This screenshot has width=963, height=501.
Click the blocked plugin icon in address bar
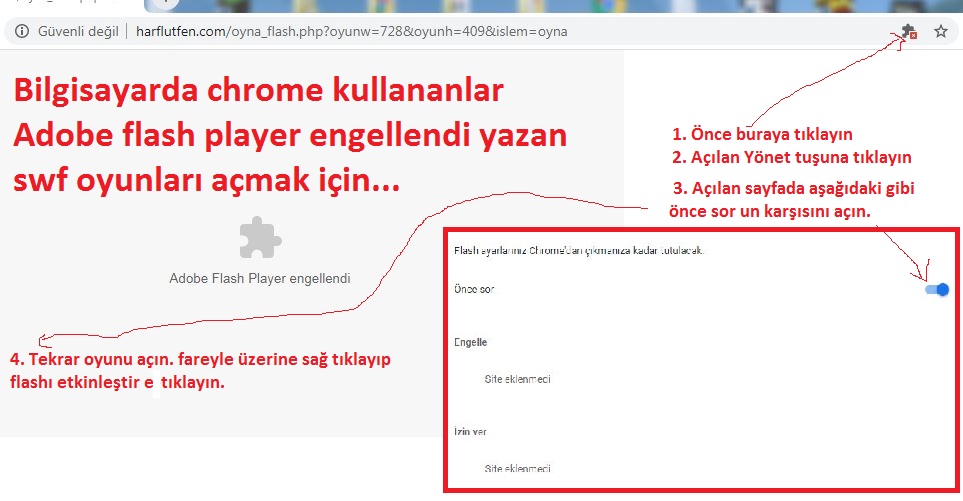click(x=909, y=31)
